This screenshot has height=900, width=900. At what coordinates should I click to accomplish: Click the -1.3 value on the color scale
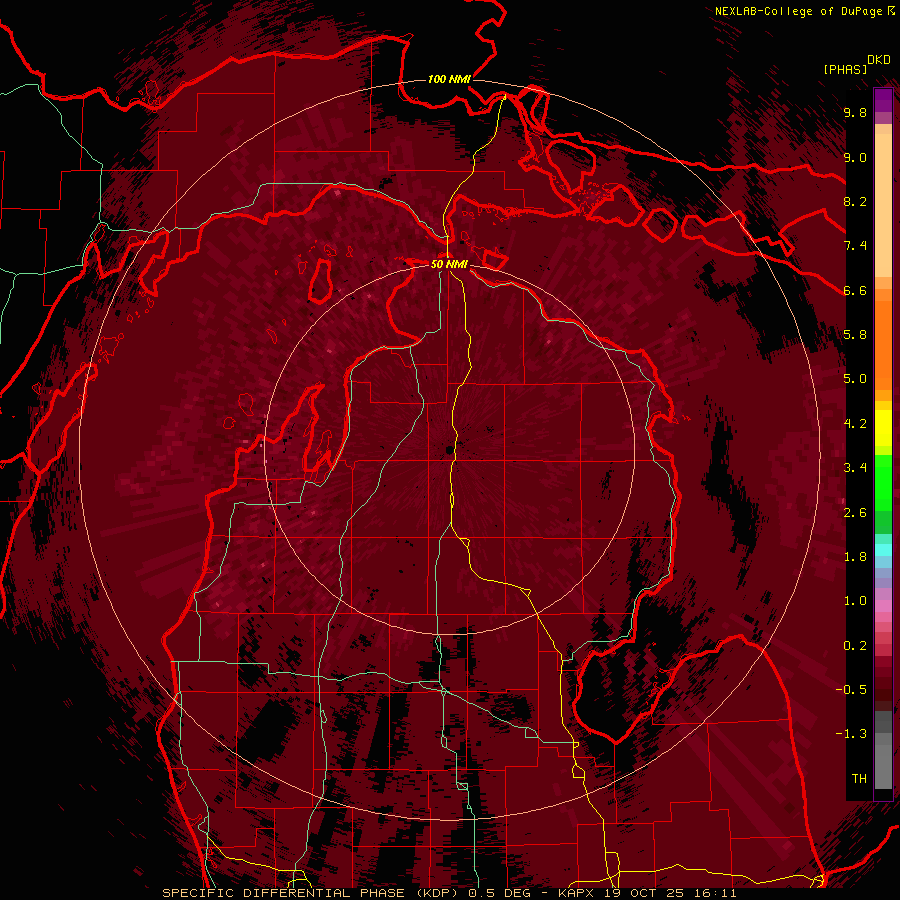[851, 734]
